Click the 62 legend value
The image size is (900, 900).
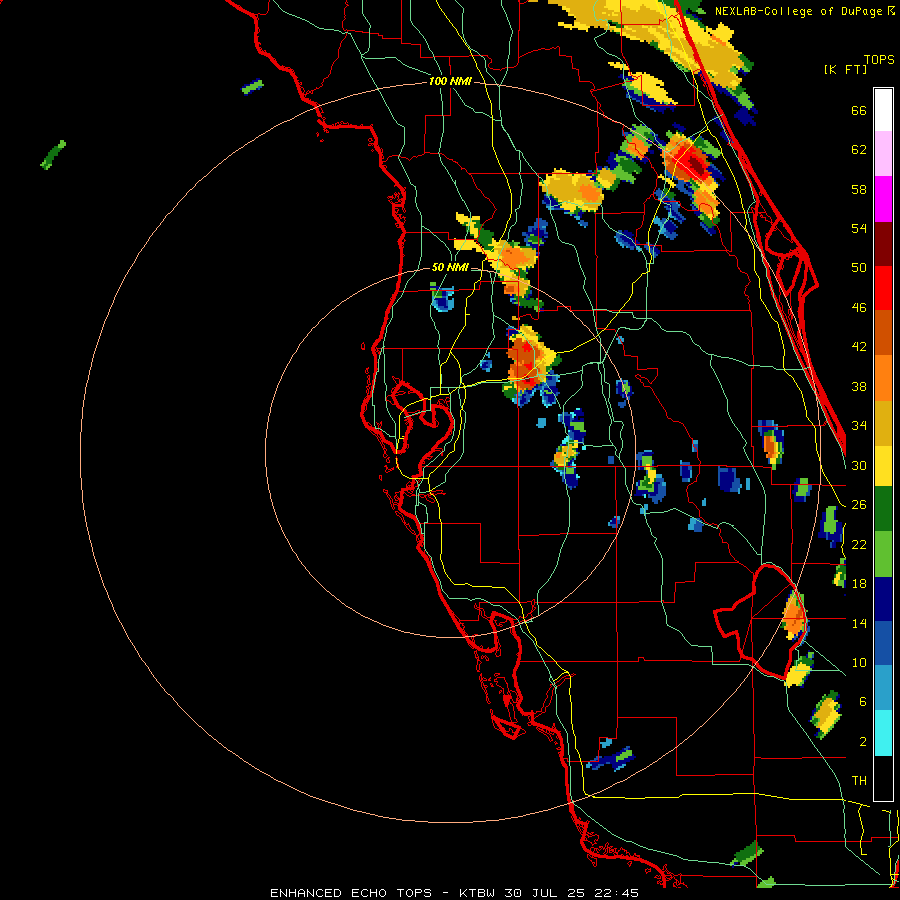point(859,149)
